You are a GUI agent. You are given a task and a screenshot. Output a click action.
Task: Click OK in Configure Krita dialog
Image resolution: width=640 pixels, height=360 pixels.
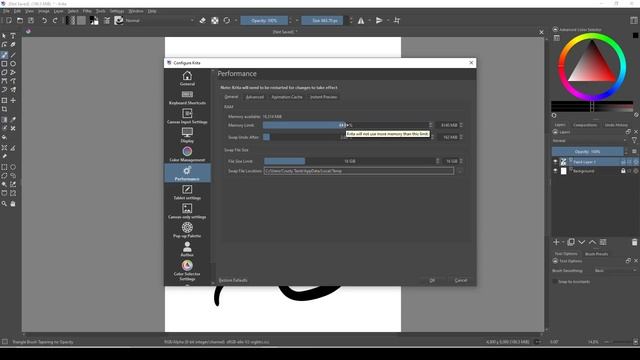pos(432,280)
